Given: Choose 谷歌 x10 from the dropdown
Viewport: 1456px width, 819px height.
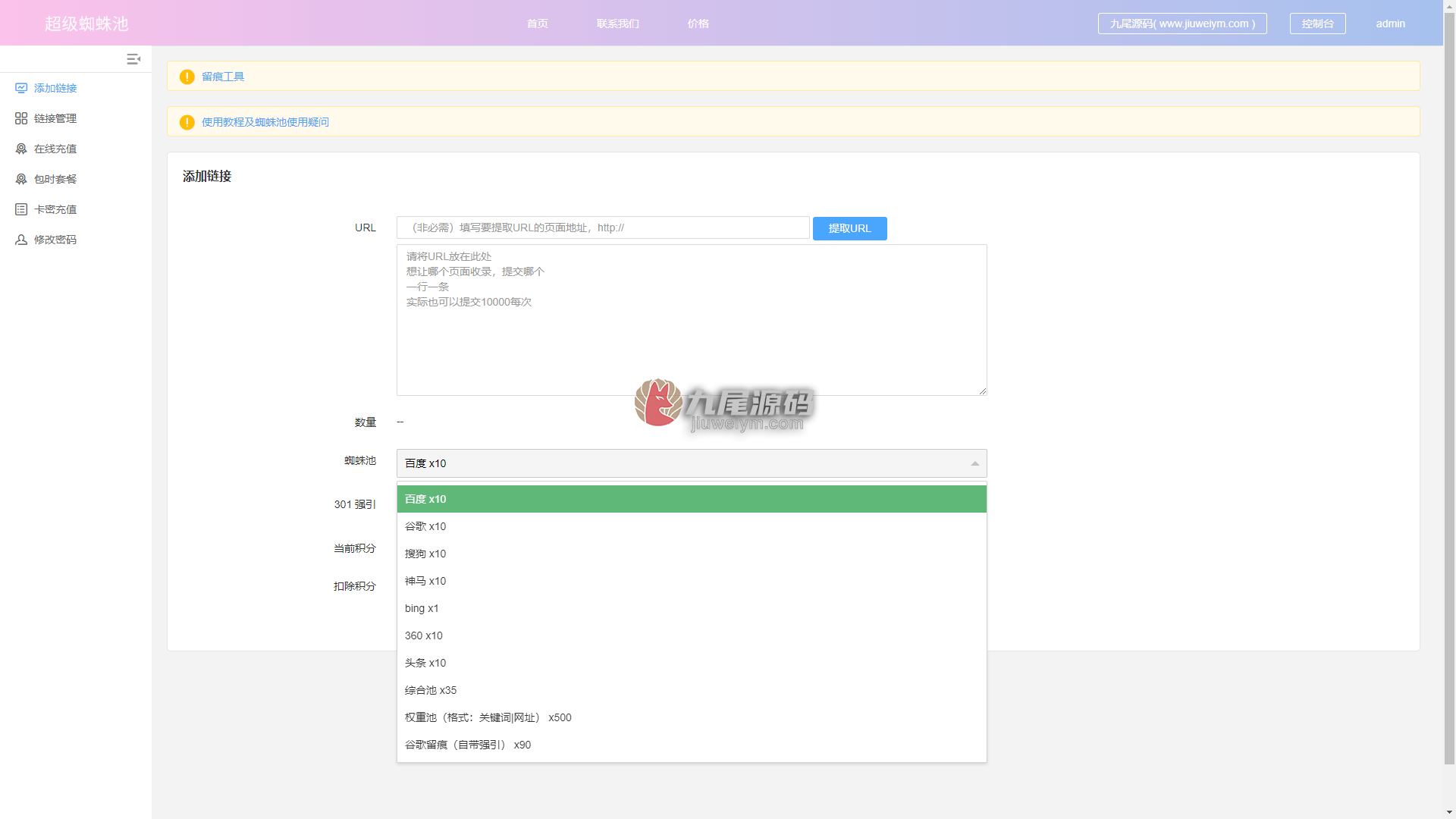Looking at the screenshot, I should click(692, 526).
